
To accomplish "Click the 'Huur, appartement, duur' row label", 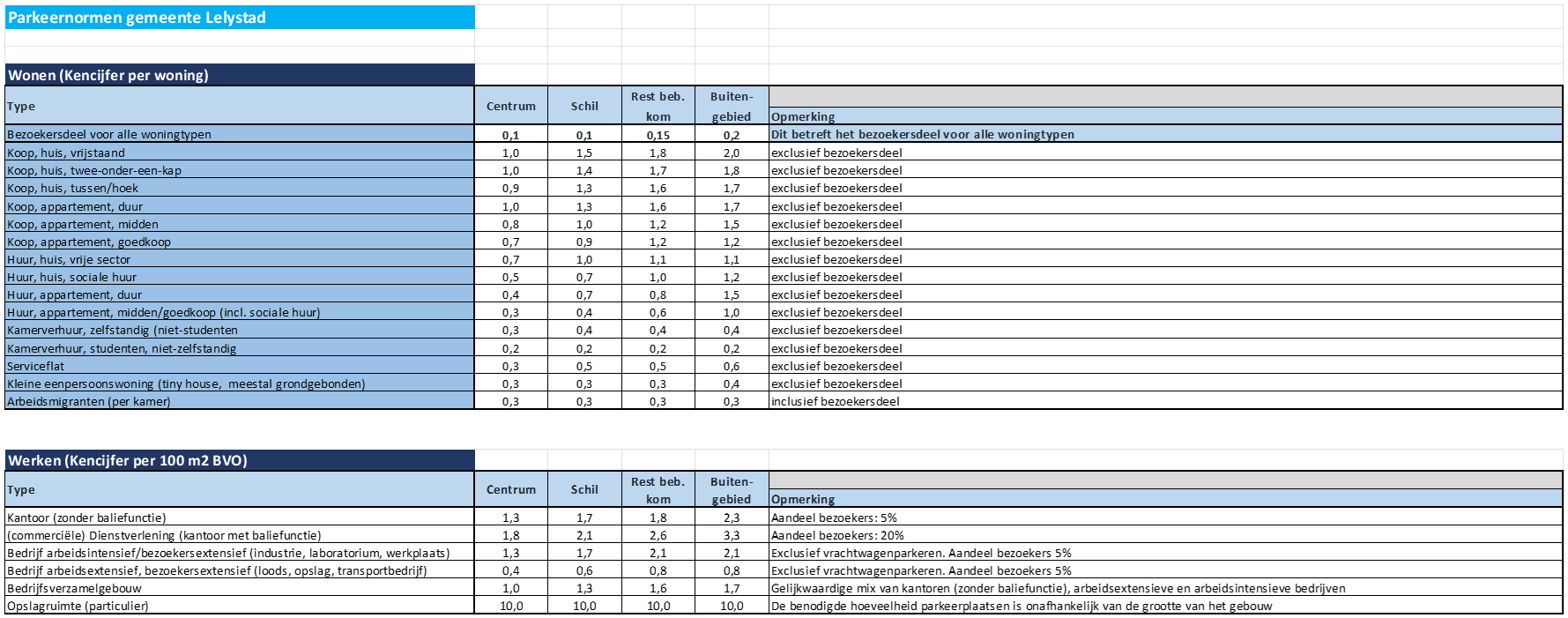I will tap(240, 294).
